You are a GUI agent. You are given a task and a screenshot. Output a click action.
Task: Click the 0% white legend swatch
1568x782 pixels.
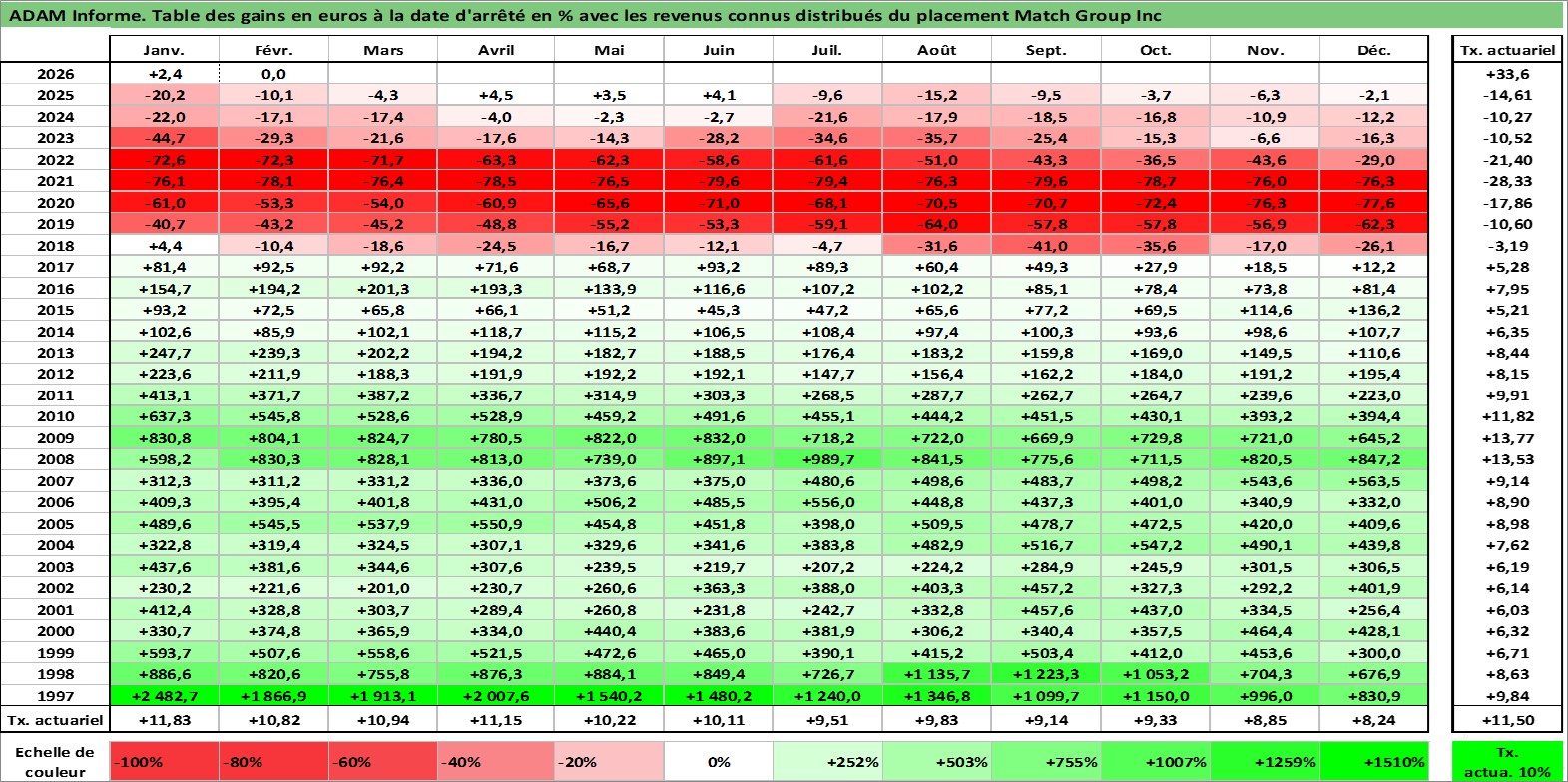pos(718,762)
